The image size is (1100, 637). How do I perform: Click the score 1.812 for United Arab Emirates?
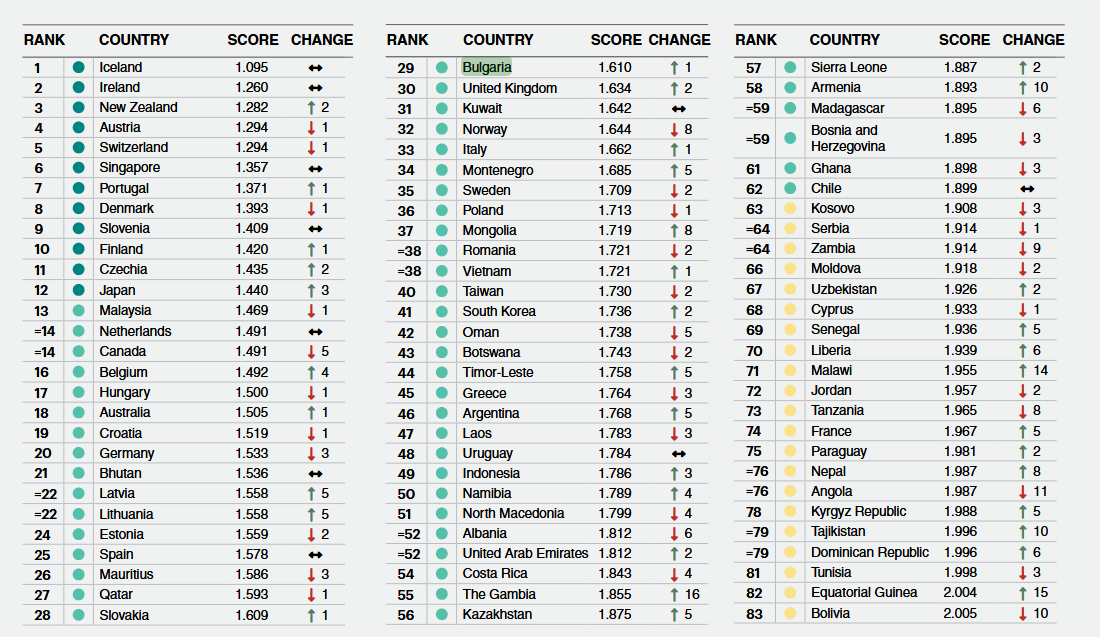click(615, 554)
